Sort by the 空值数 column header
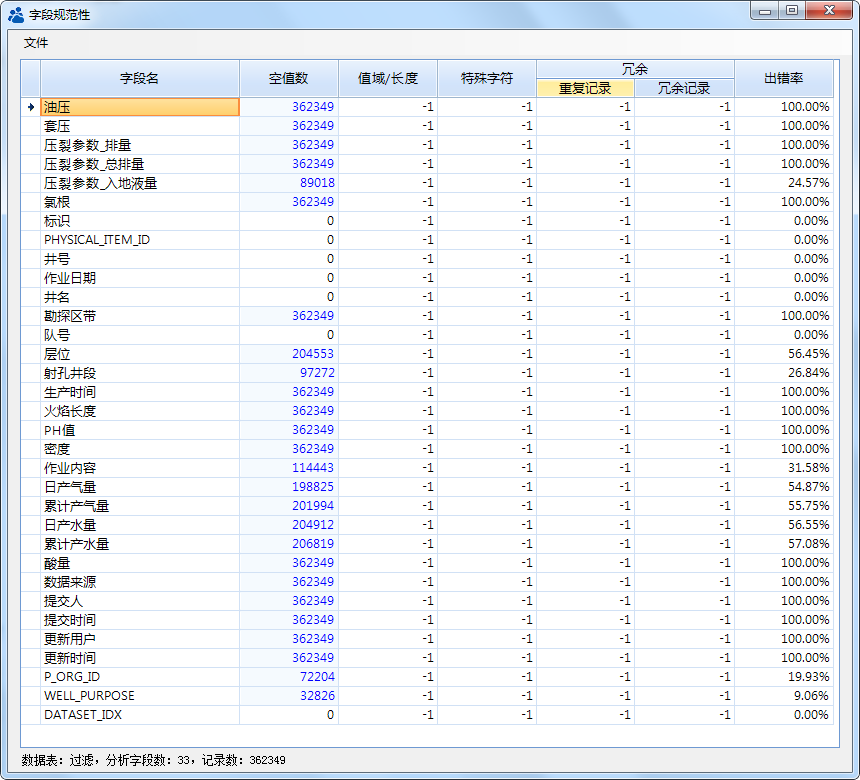 coord(288,78)
